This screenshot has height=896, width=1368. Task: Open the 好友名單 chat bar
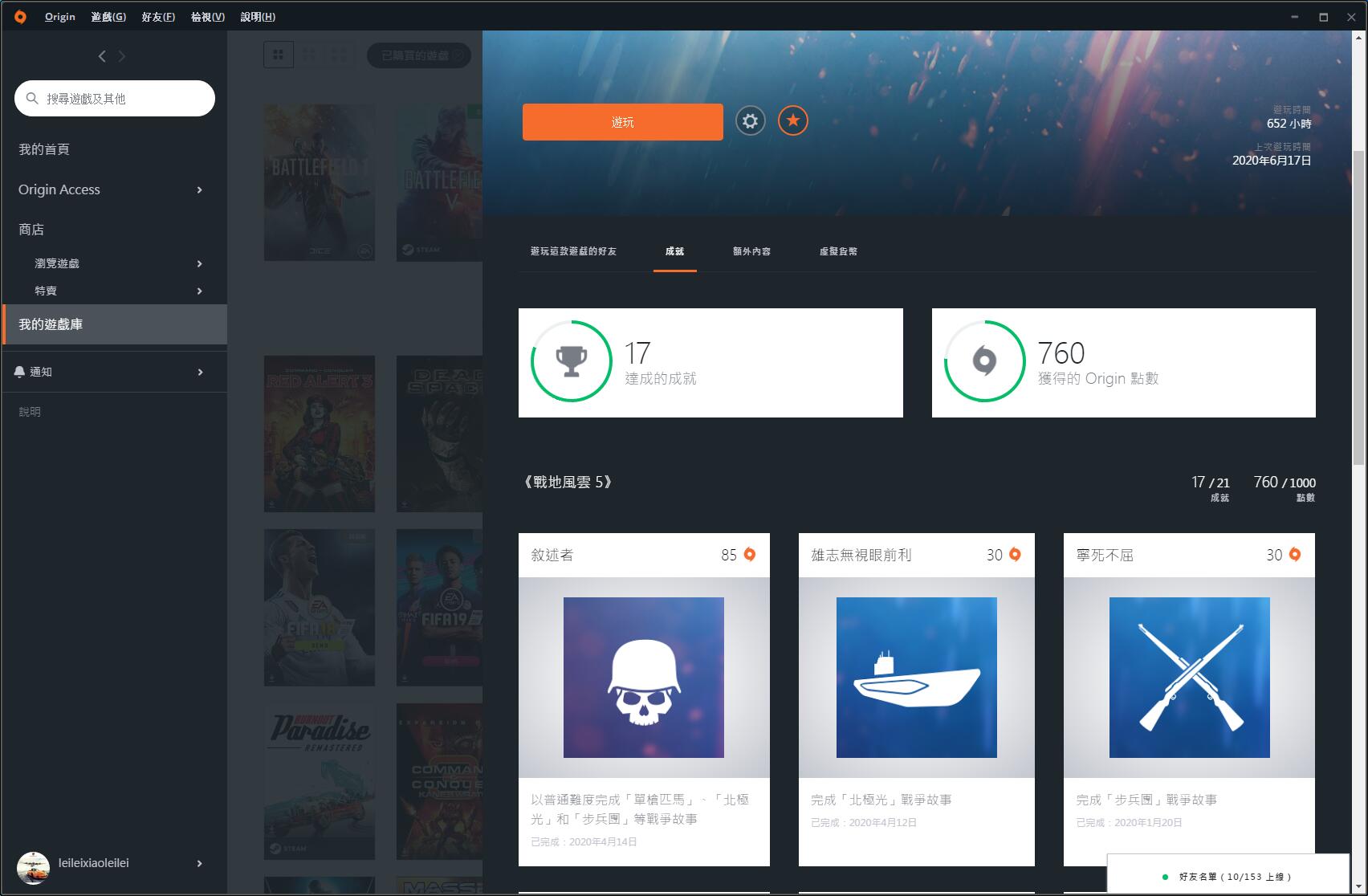tap(1228, 874)
